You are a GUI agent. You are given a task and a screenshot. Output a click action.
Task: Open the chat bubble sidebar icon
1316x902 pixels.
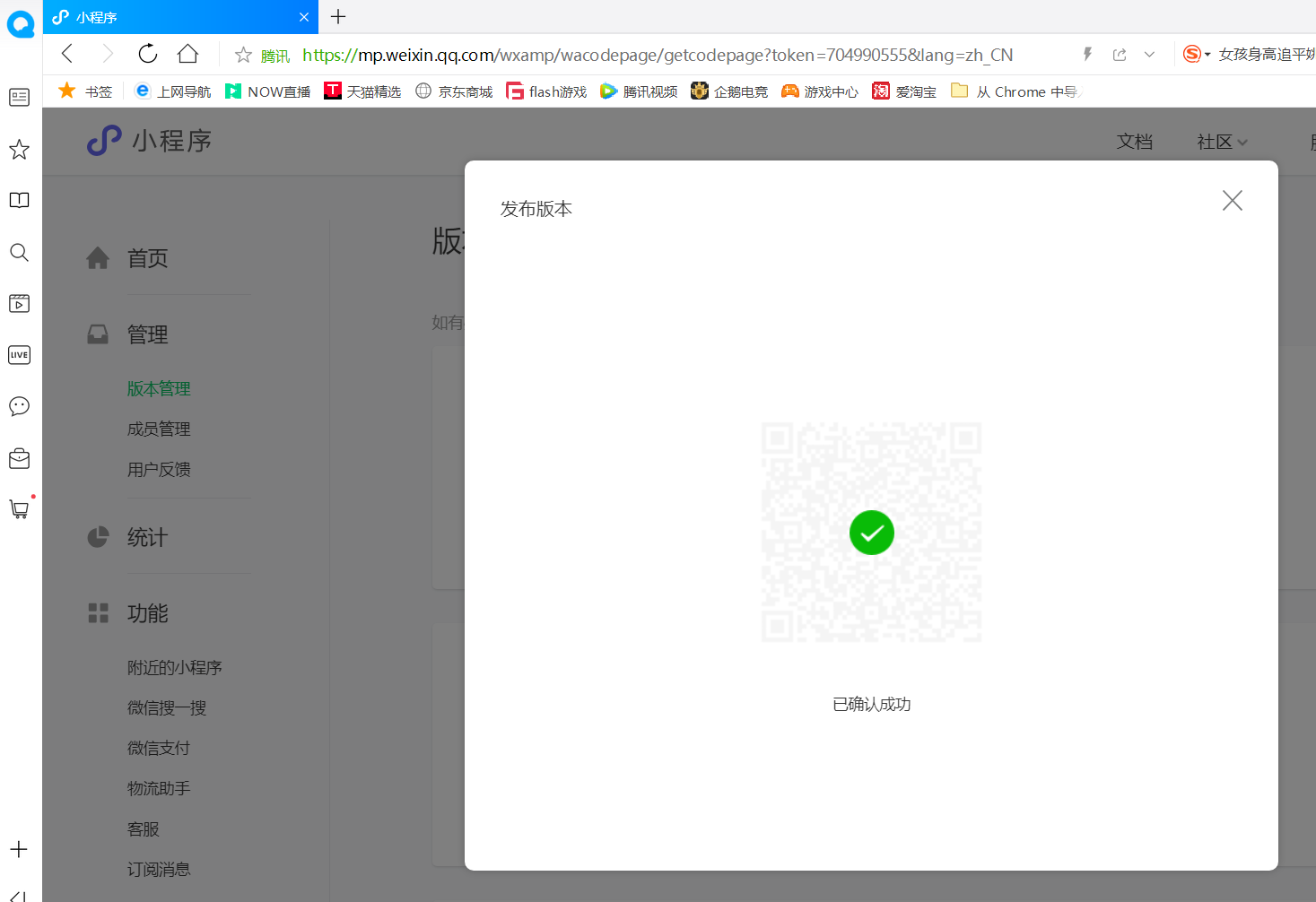point(19,406)
